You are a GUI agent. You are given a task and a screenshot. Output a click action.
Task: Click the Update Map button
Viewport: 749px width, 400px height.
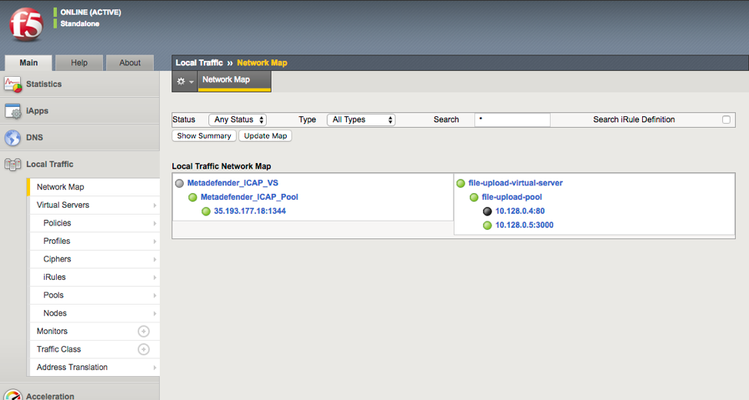click(x=265, y=136)
